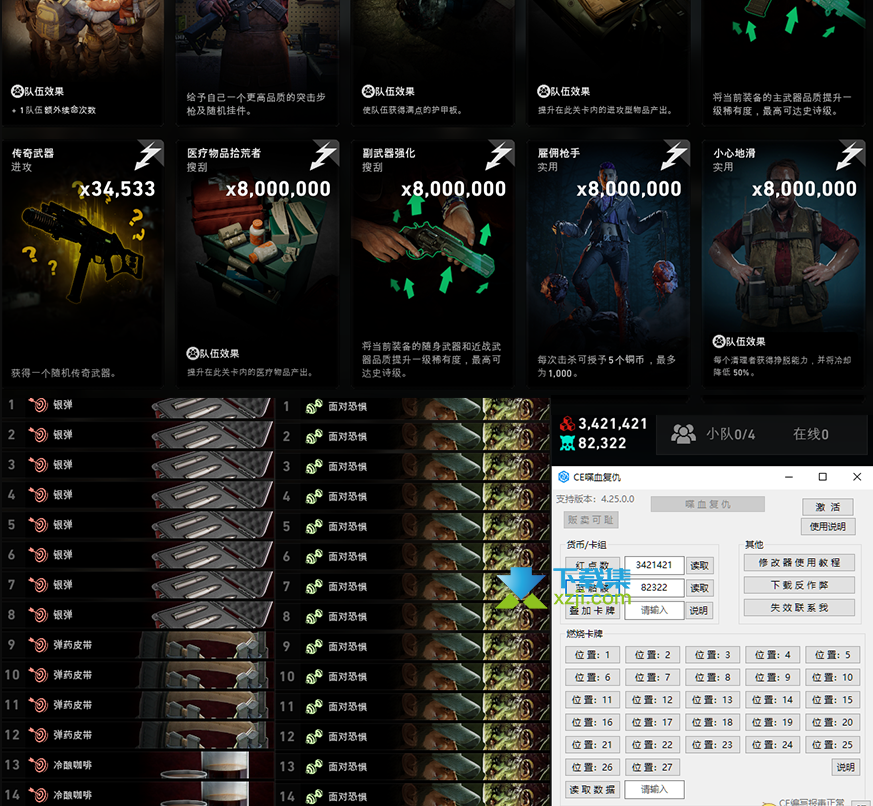This screenshot has height=806, width=873.
Task: Click the 修改器使用教程 button
Action: [x=799, y=563]
